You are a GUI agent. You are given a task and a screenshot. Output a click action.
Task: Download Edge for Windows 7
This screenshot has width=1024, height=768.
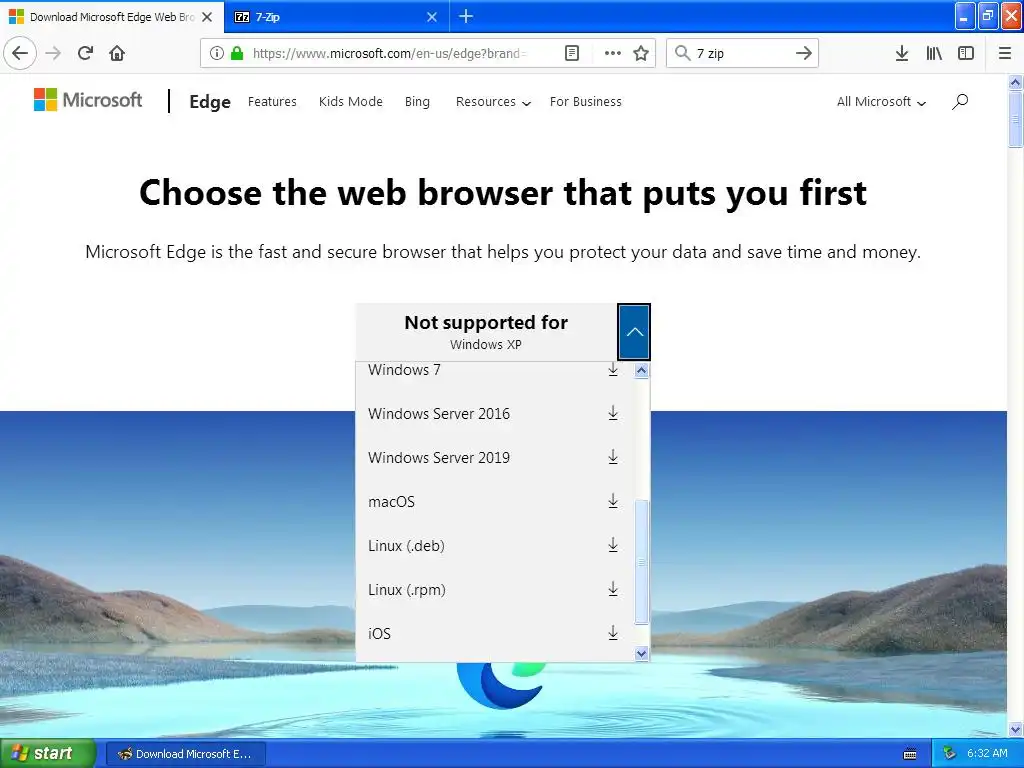[x=613, y=370]
